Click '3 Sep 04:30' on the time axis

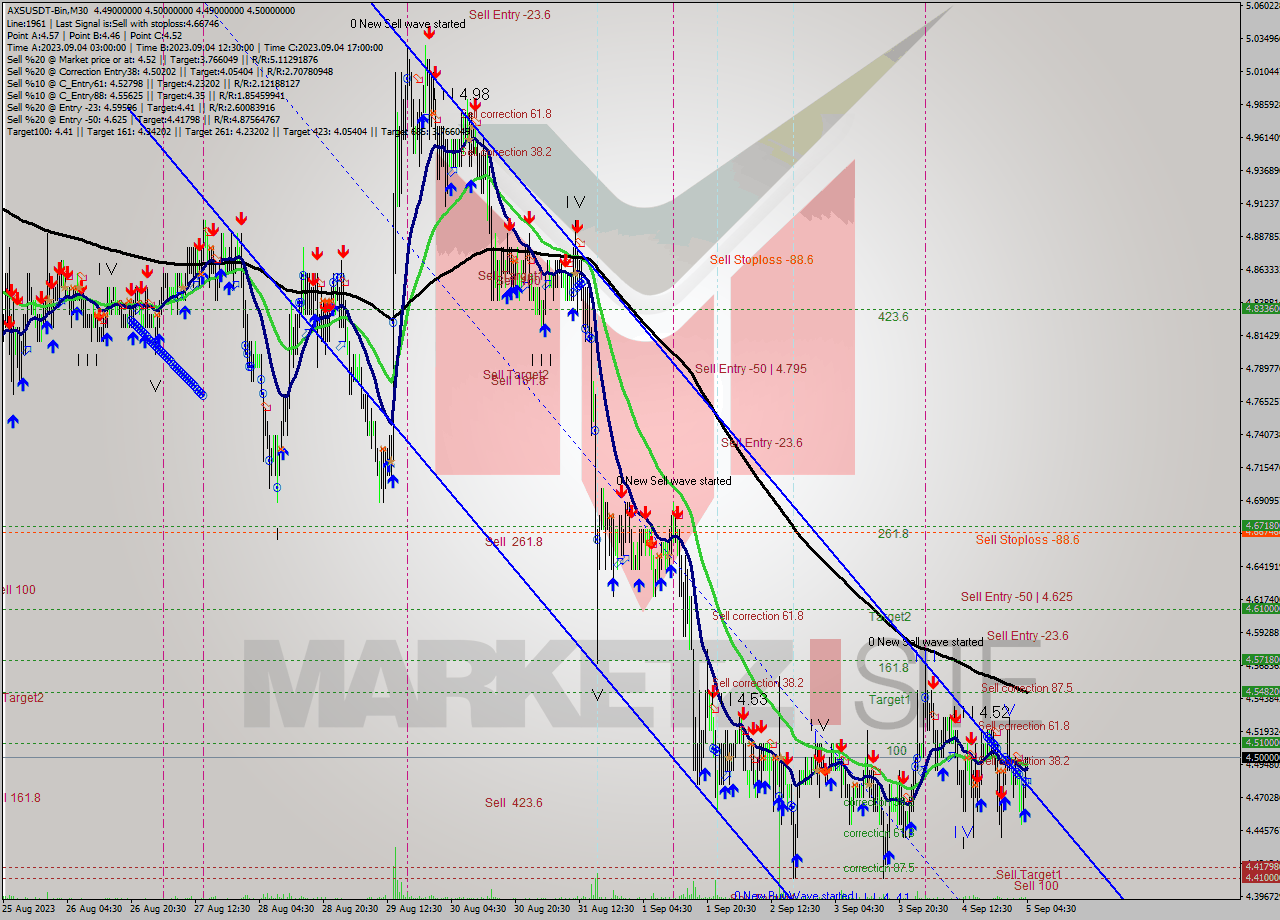(x=860, y=909)
